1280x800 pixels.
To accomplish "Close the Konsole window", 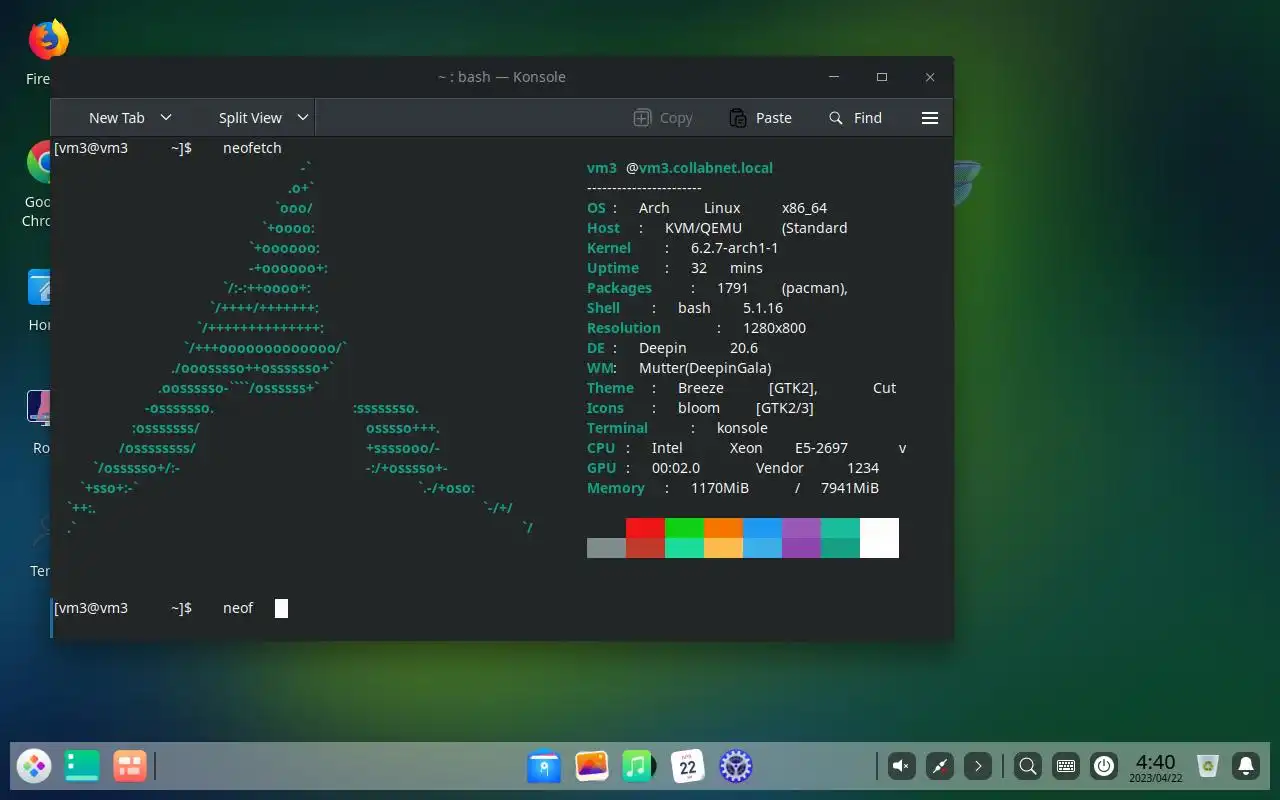I will coord(930,77).
